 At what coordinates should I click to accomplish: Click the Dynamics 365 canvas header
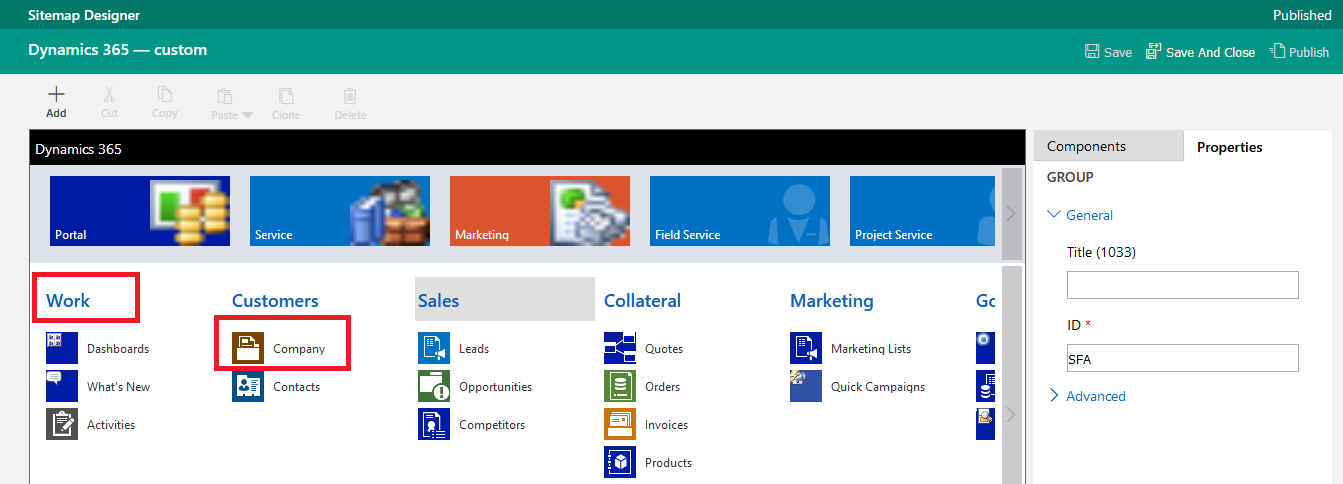(528, 148)
